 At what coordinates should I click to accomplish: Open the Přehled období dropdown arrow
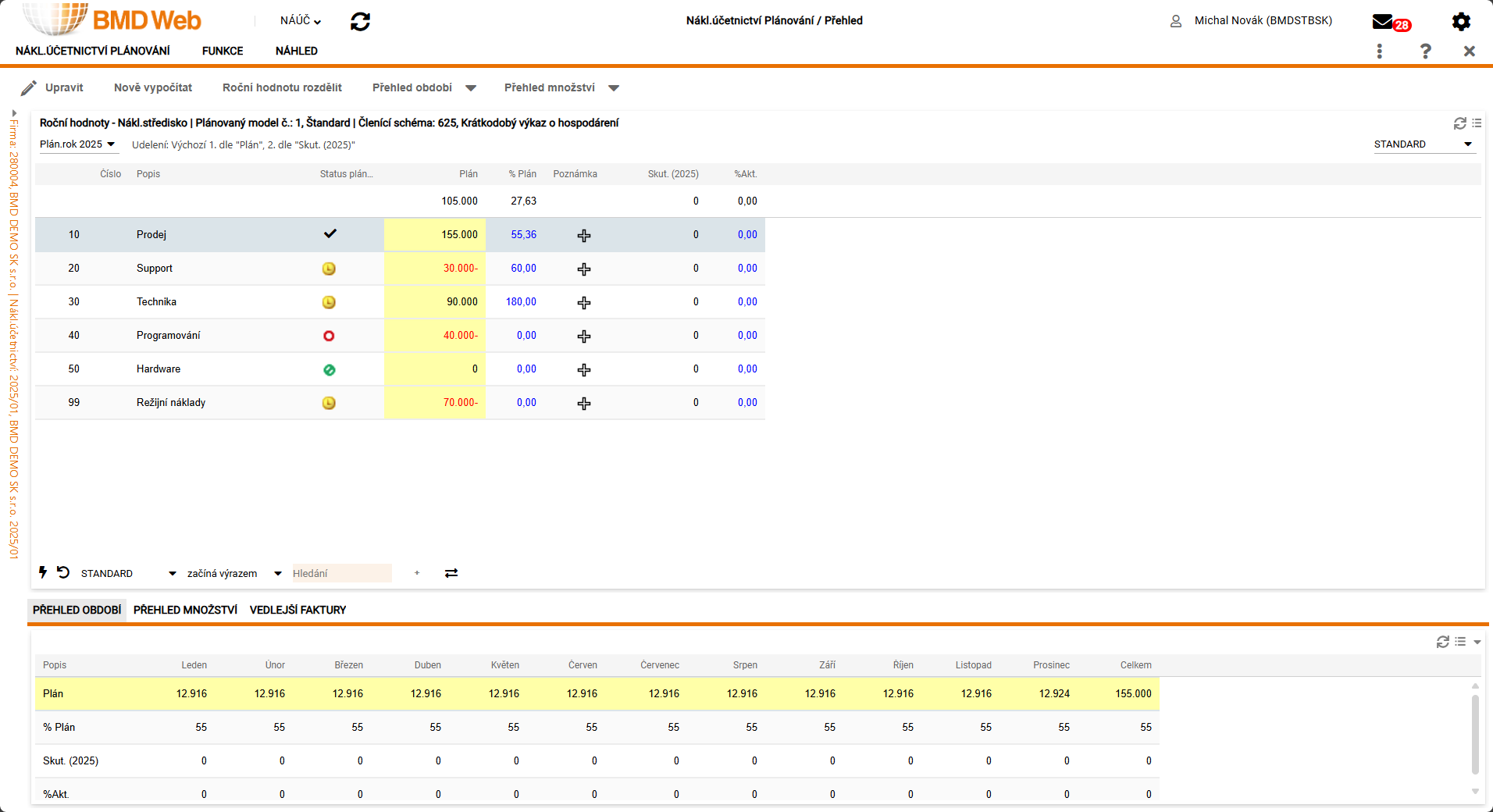(471, 88)
